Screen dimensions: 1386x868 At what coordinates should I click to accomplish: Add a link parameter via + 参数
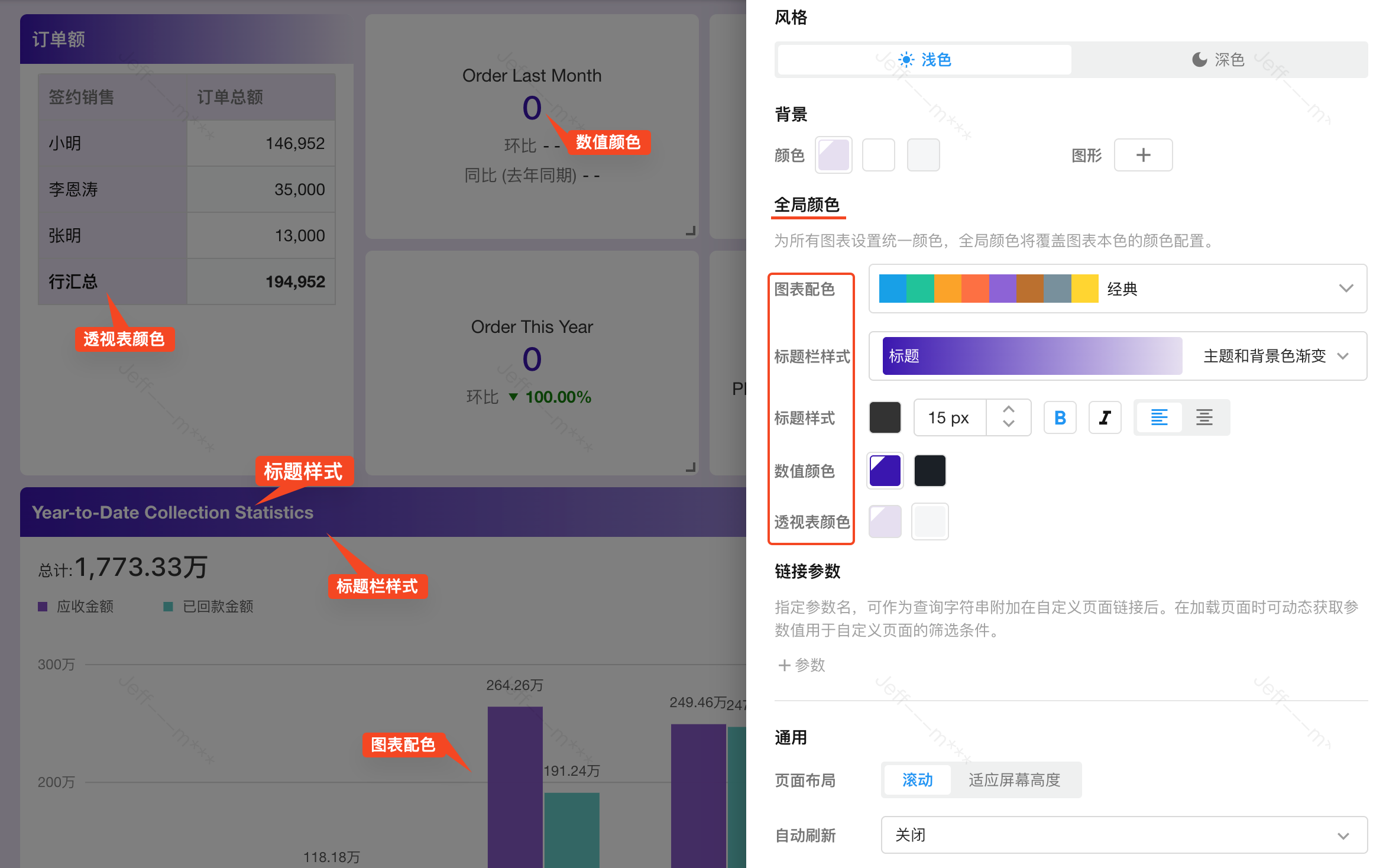point(802,665)
